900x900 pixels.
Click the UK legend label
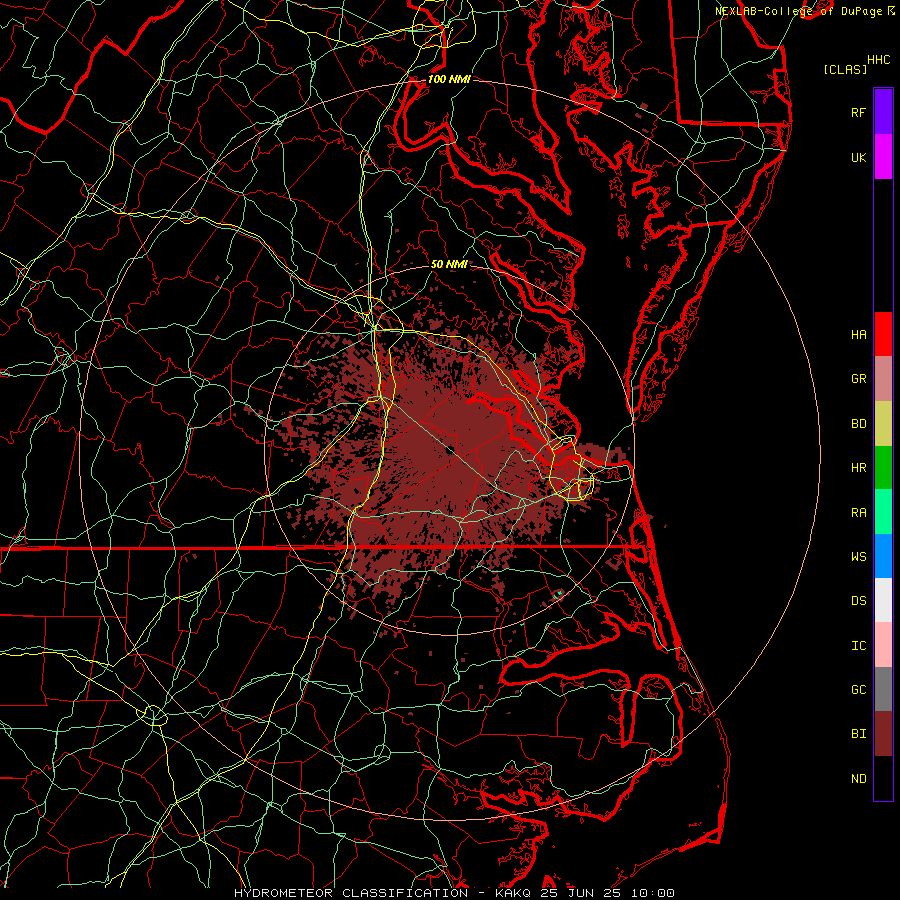[x=858, y=157]
